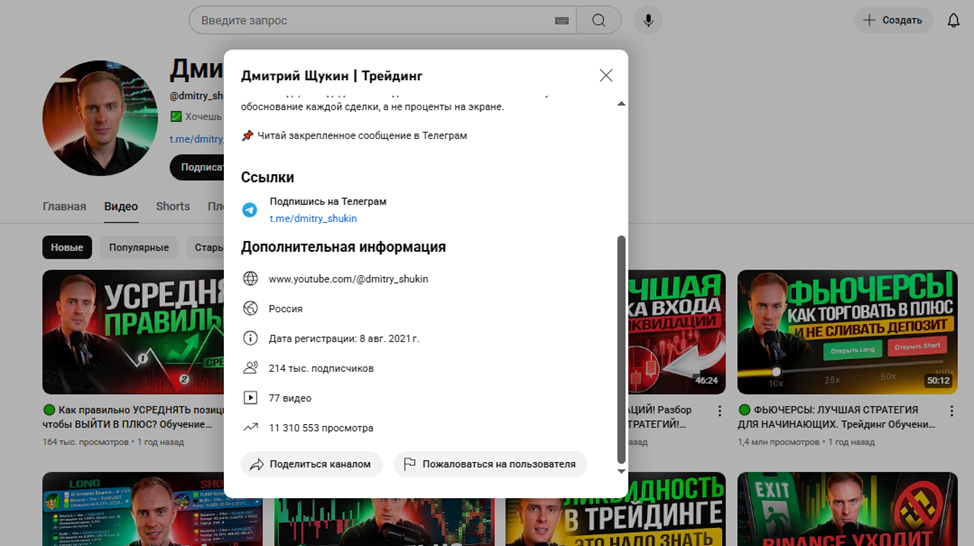
Task: Click the 11 310 553 просмотра text
Action: 321,428
